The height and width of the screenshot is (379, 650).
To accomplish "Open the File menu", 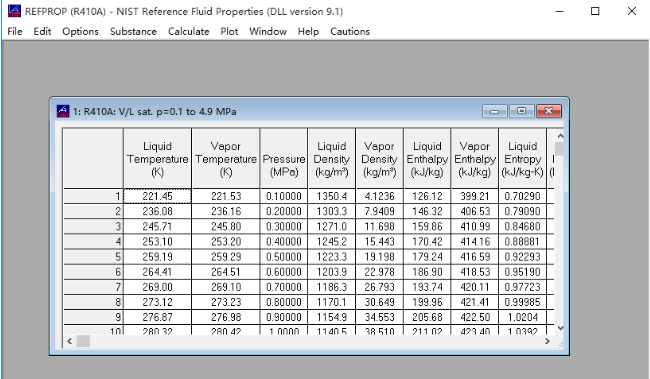I will 15,32.
